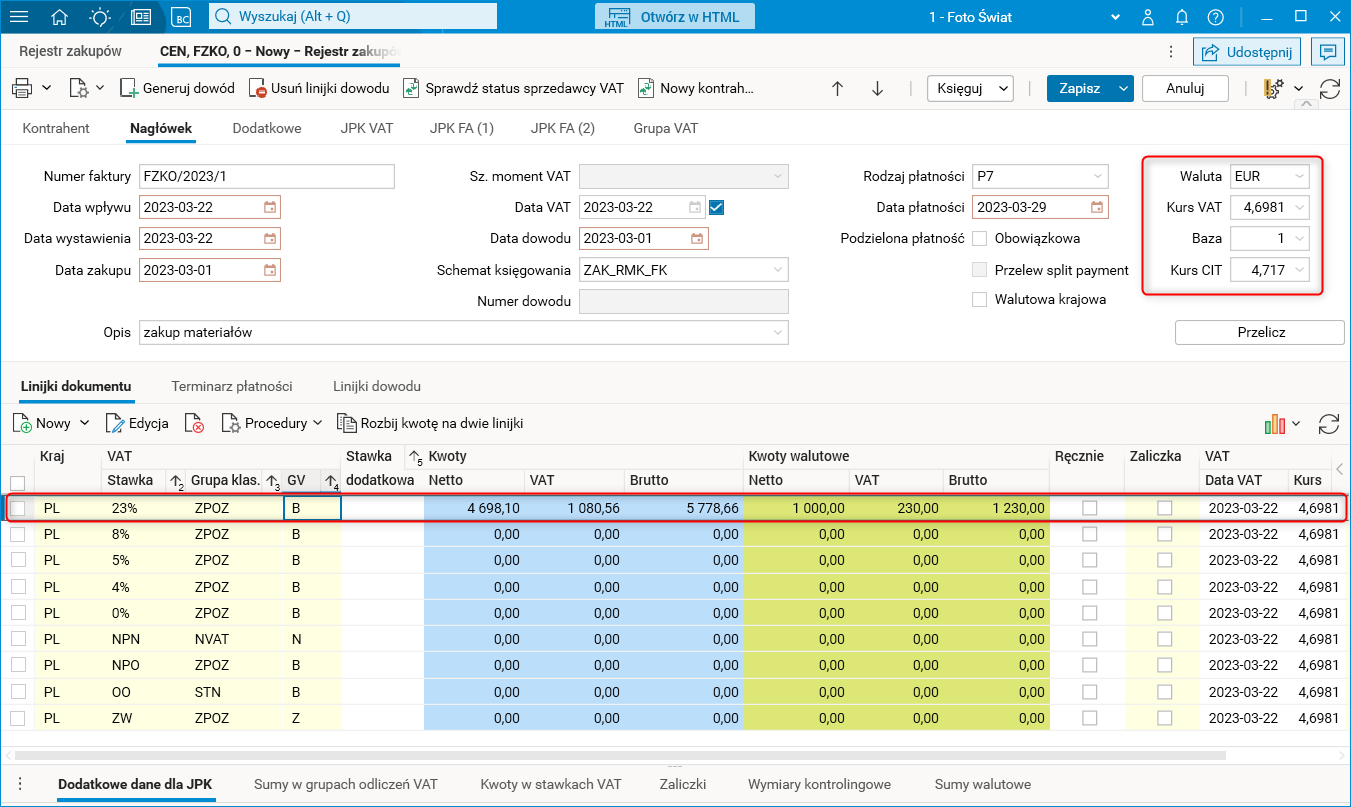The image size is (1351, 807).
Task: Click Usuń linijki dowodu
Action: (319, 89)
